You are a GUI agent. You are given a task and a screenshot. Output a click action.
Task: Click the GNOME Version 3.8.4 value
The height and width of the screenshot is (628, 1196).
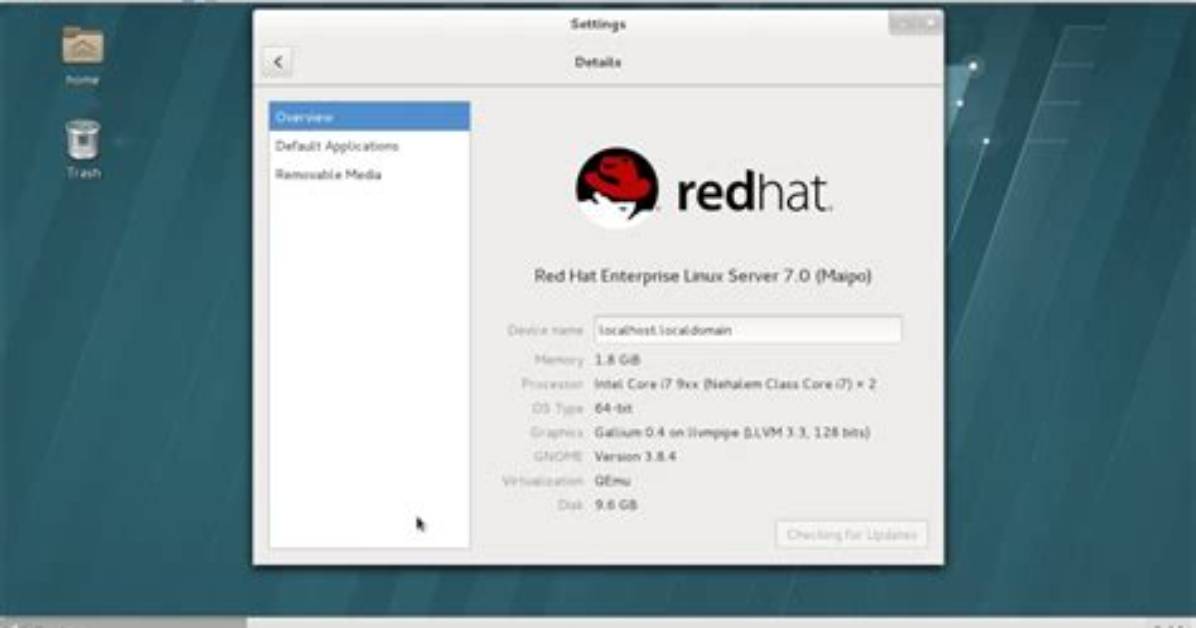[635, 456]
